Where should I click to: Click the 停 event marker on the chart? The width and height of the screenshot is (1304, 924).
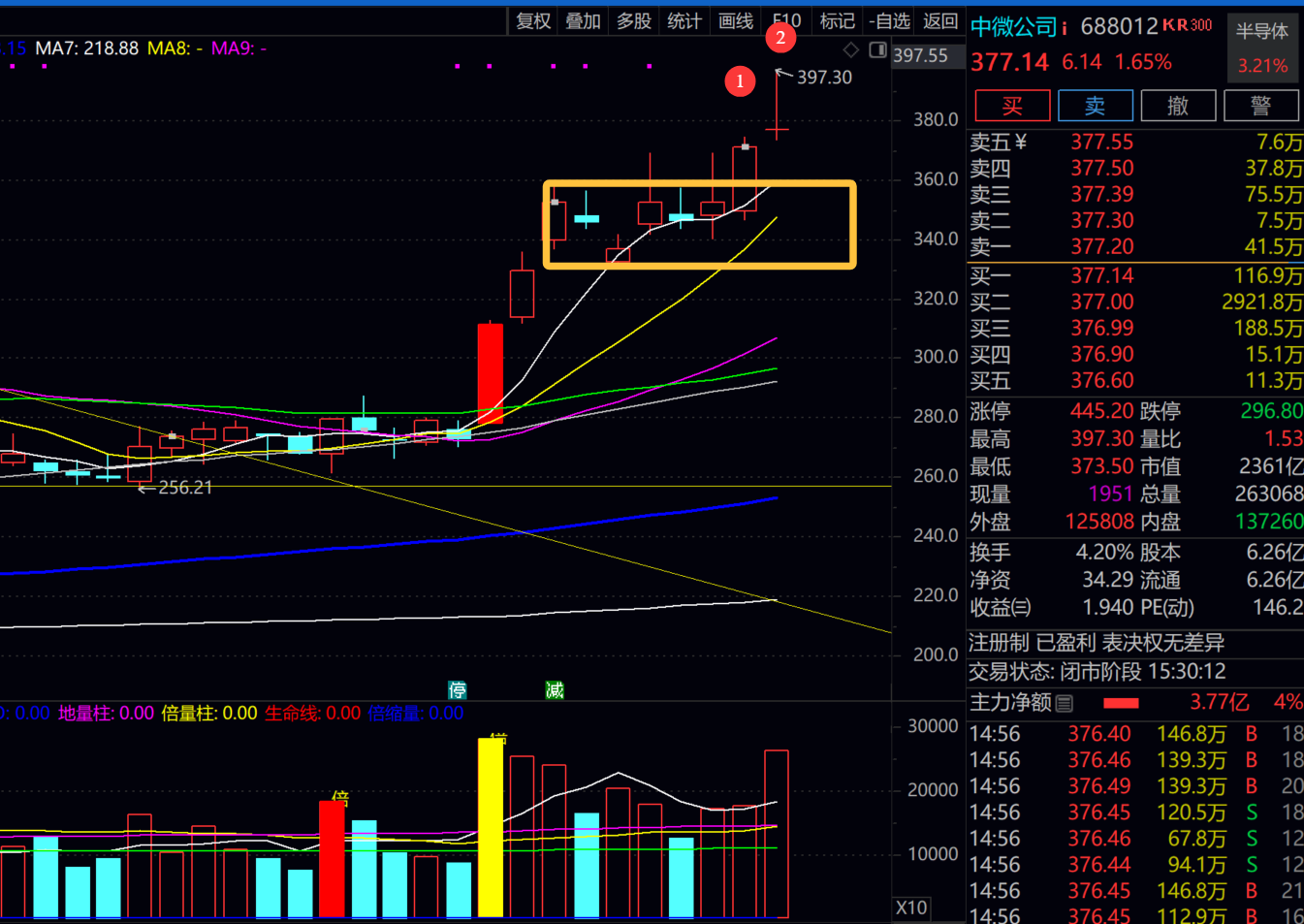458,690
